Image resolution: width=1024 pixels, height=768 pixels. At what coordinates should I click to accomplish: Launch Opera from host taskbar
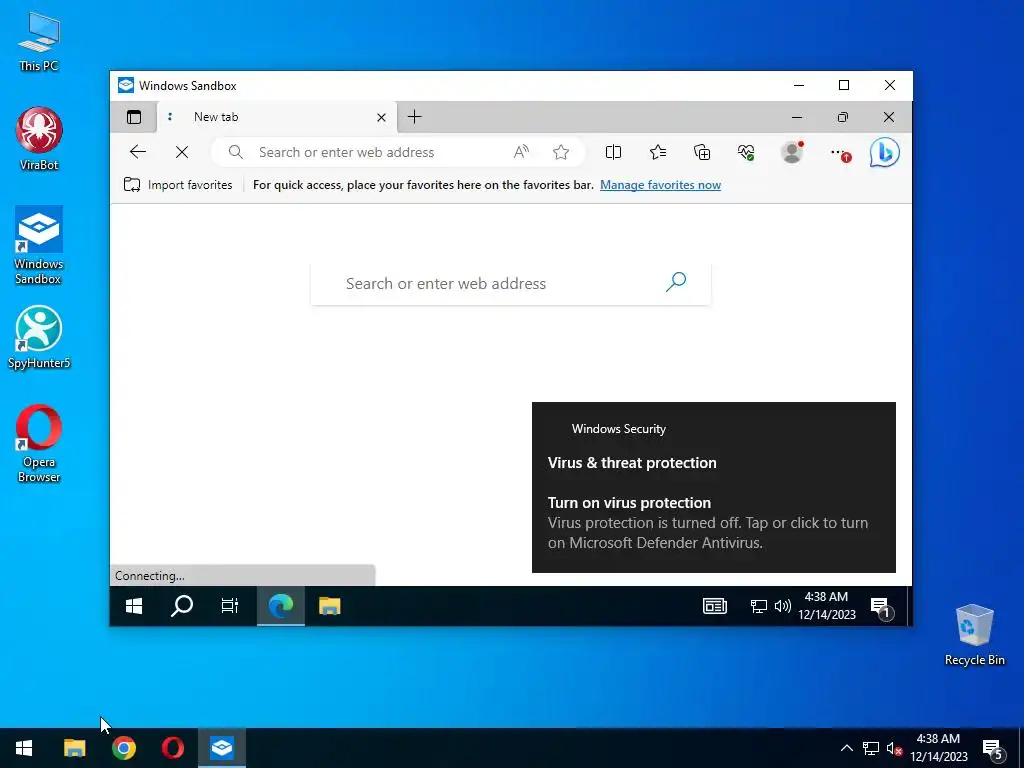(172, 748)
